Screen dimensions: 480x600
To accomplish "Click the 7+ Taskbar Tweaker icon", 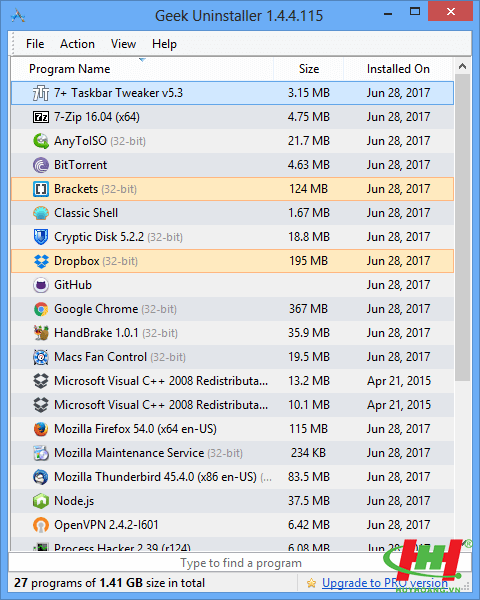I will click(x=41, y=93).
